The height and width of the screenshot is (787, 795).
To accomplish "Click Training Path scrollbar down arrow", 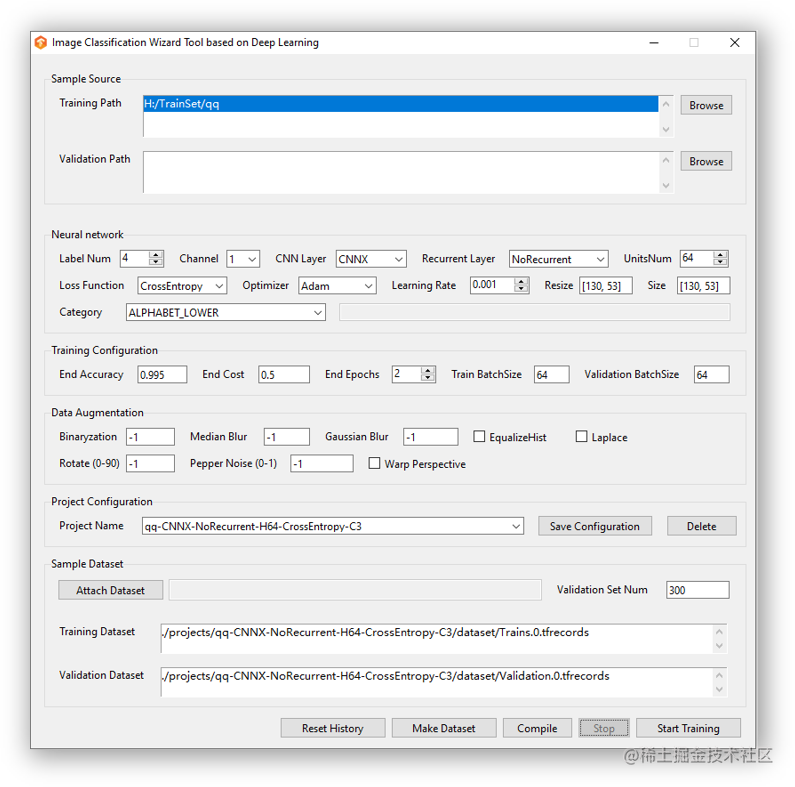I will pyautogui.click(x=666, y=130).
